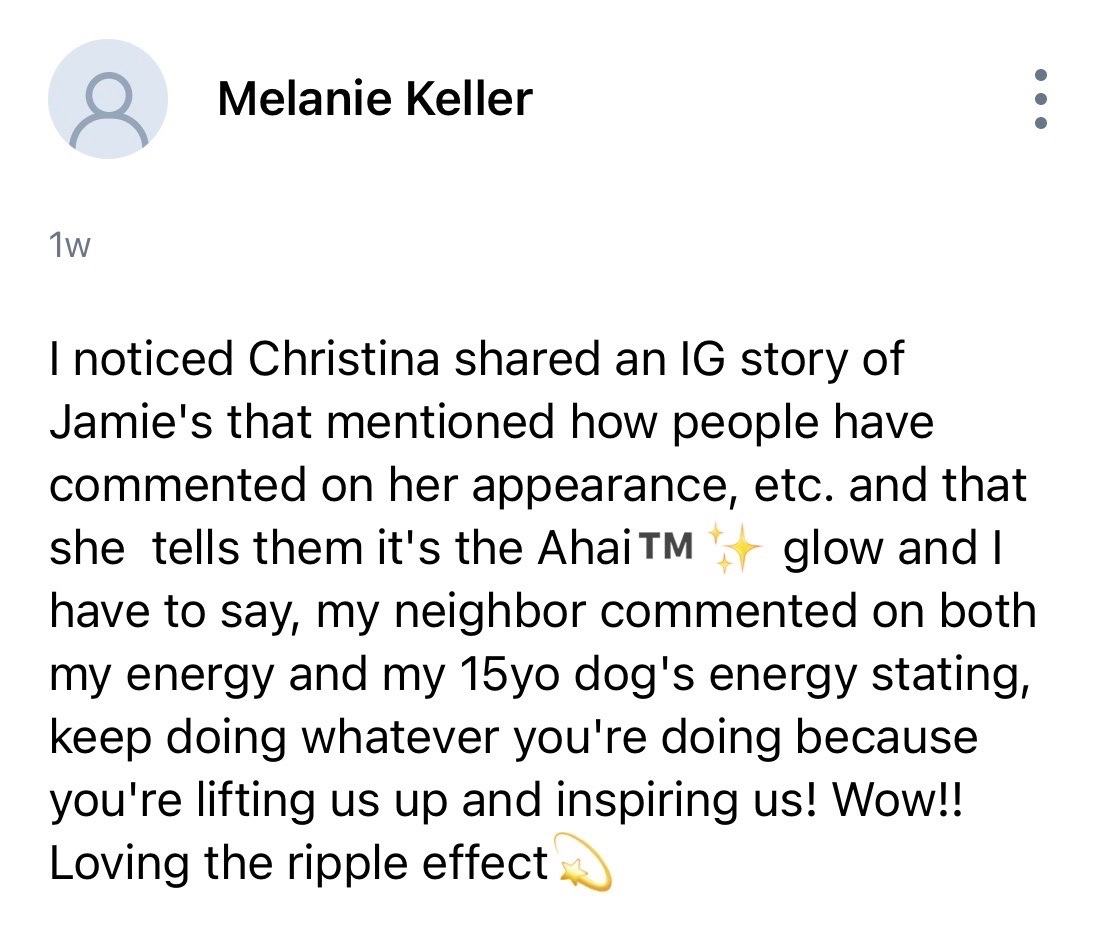
Task: Click the word Ahai in the post
Action: point(585,547)
